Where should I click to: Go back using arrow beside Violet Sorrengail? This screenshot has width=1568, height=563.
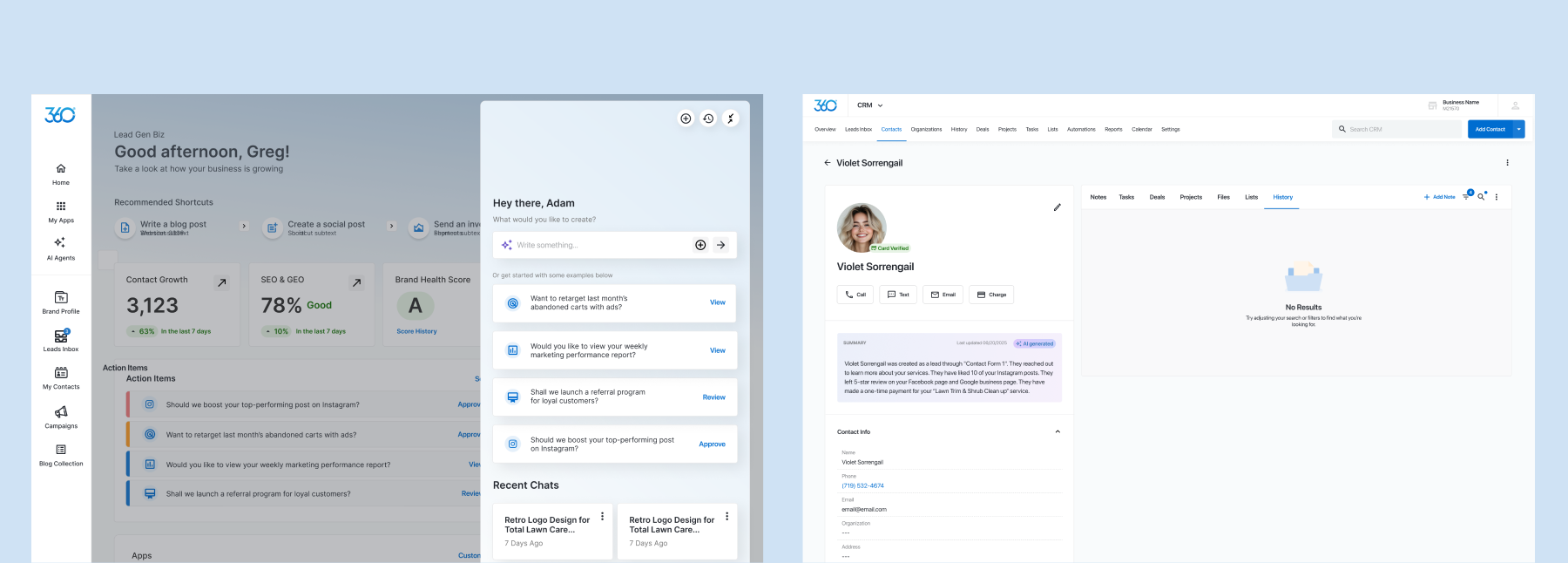(x=828, y=163)
